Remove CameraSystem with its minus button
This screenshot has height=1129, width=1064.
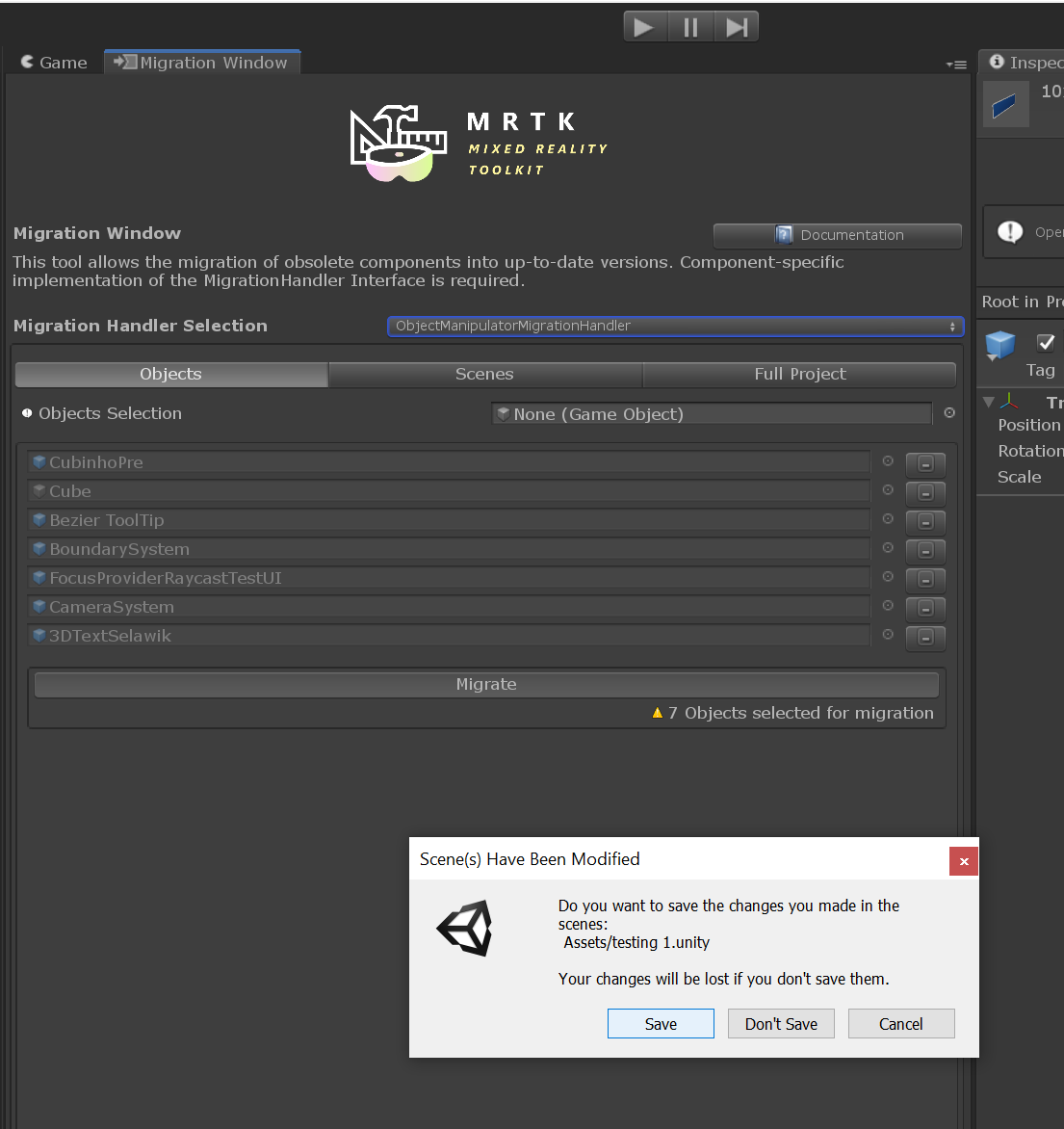[925, 609]
